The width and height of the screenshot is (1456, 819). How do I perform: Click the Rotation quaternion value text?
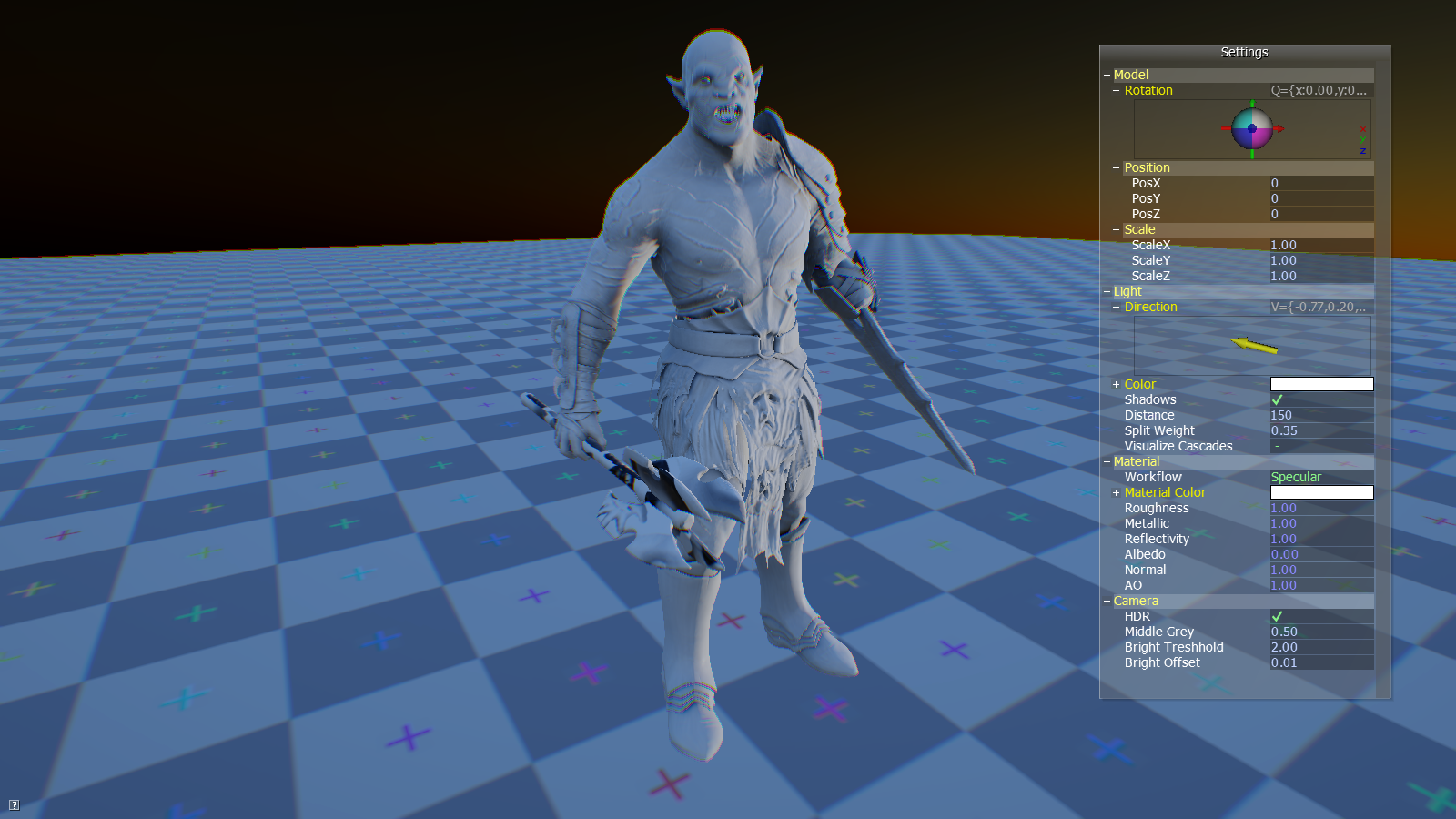(1319, 90)
